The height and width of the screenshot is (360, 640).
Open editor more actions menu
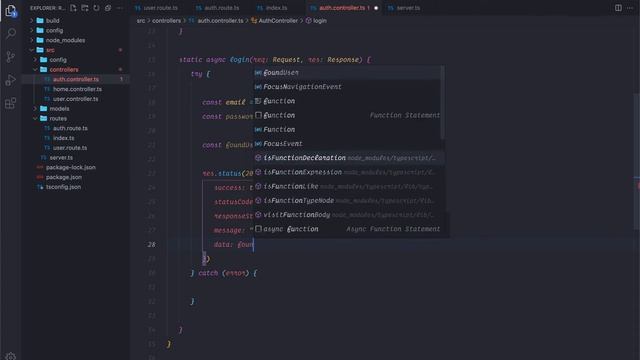(630, 8)
